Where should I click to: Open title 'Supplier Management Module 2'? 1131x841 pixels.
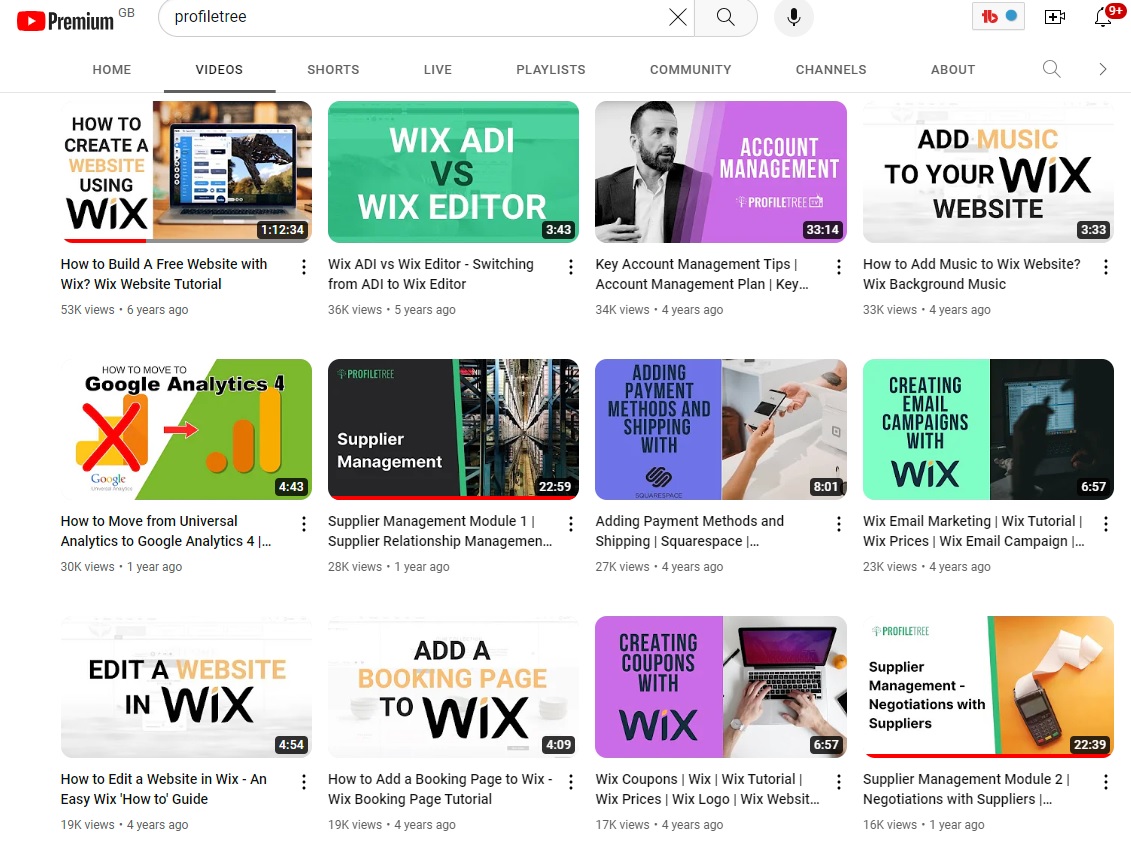(966, 789)
